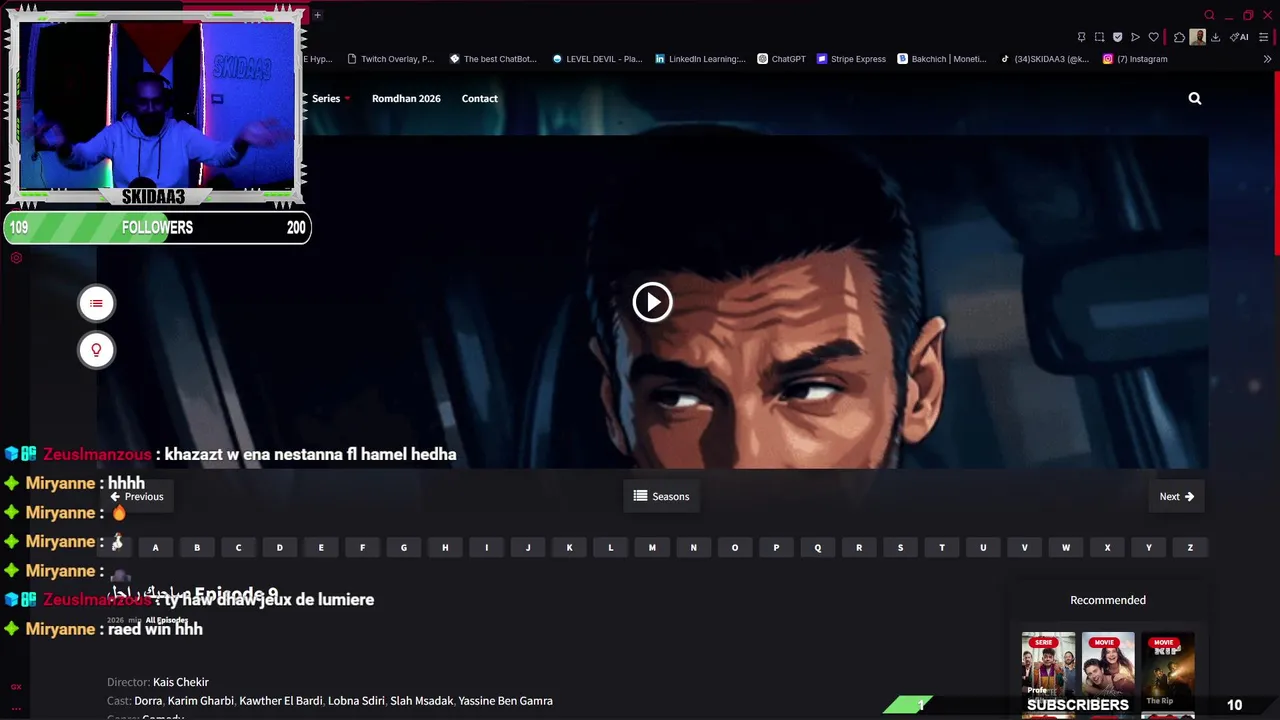
Task: Filter by letter D
Action: click(279, 547)
